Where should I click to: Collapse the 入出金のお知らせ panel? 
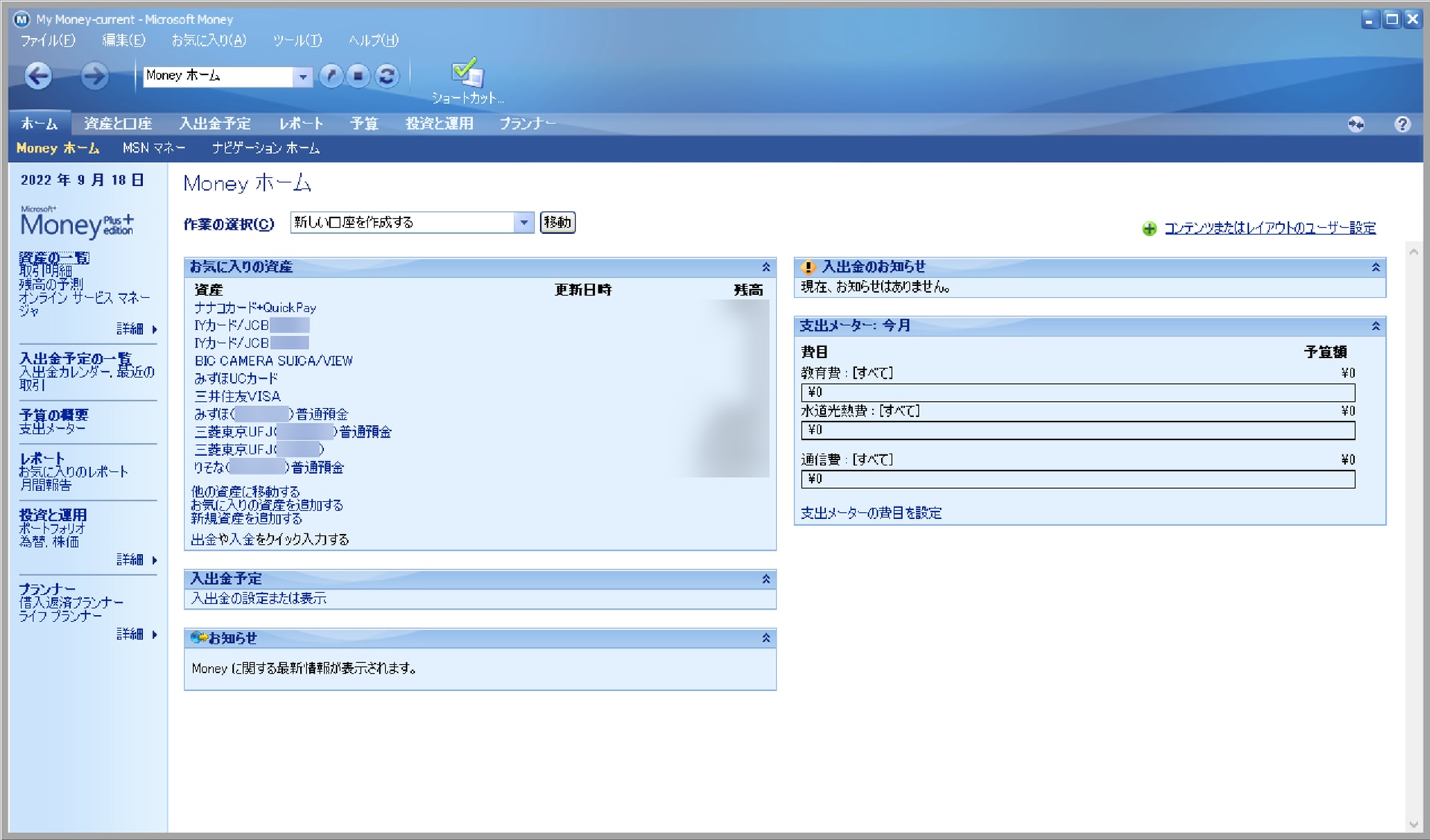(1376, 267)
